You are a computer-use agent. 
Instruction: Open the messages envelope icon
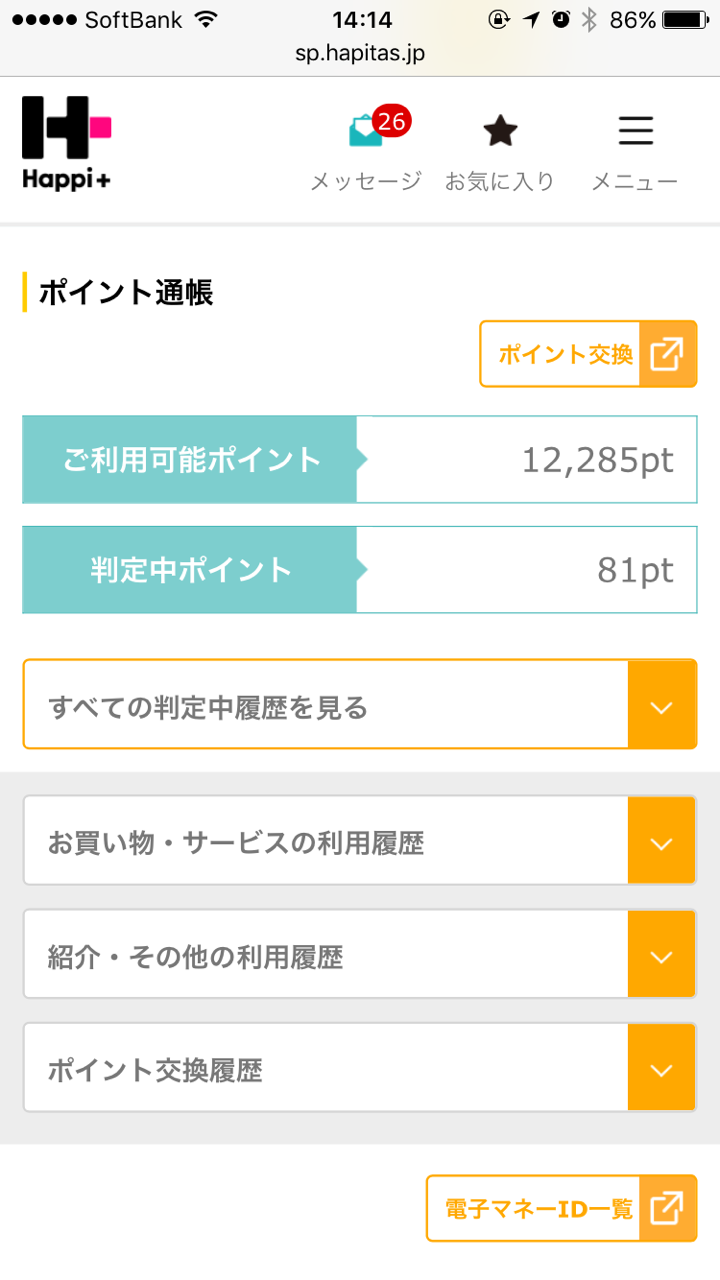tap(363, 133)
